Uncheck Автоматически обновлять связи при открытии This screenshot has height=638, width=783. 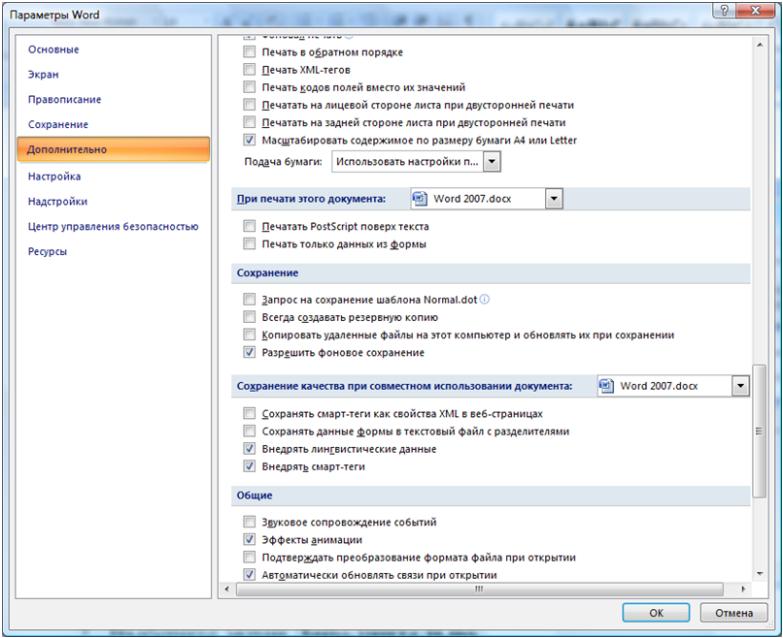coord(249,575)
